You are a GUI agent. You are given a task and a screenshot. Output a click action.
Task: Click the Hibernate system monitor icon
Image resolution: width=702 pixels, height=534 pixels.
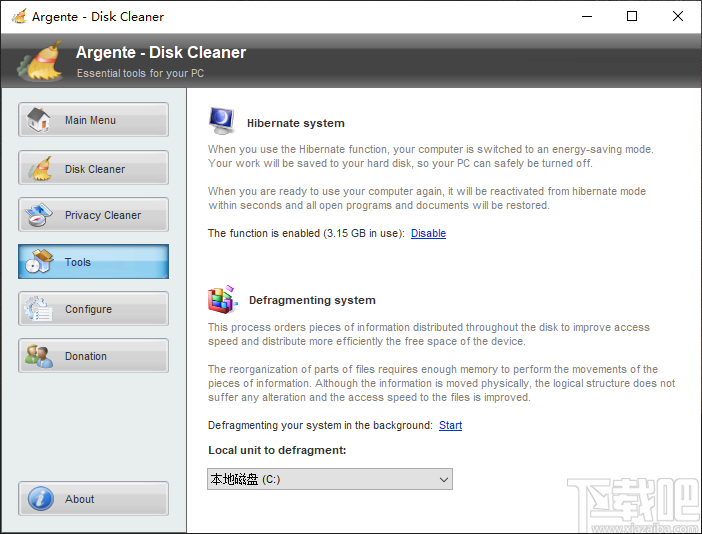[x=222, y=121]
